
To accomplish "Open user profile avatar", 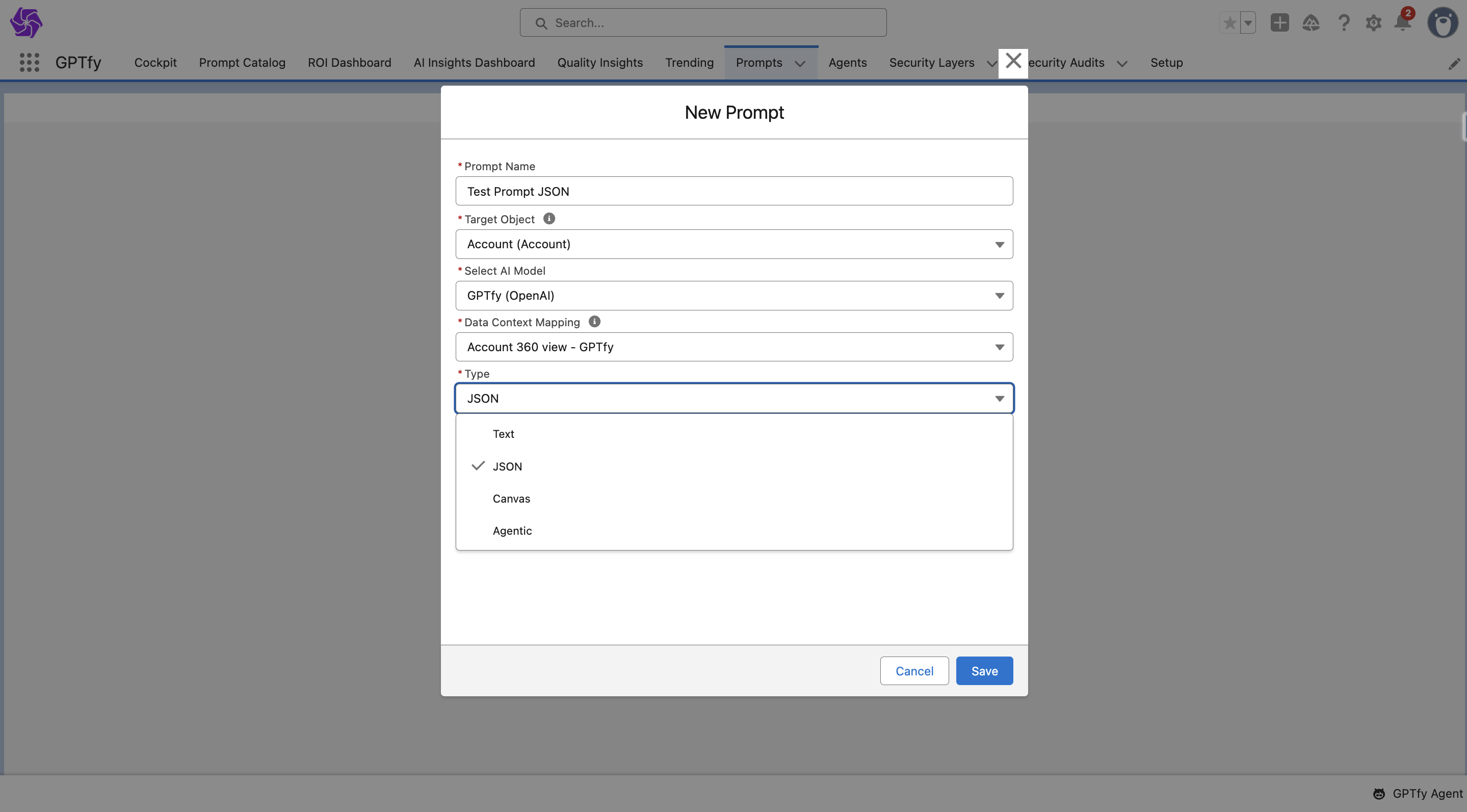I will click(1443, 23).
